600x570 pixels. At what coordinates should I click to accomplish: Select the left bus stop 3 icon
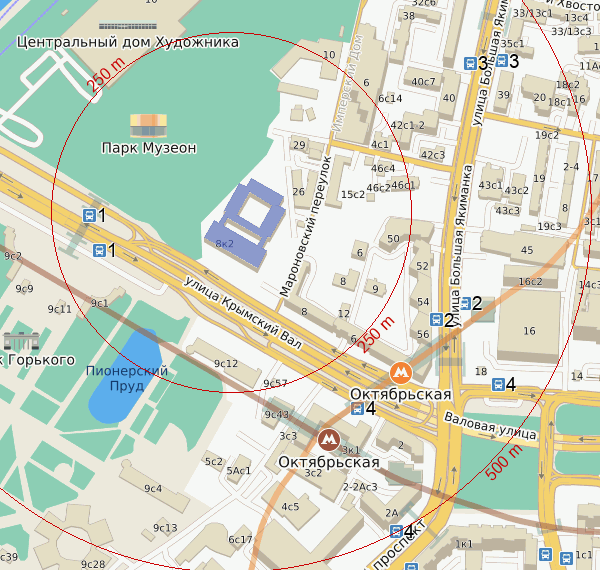click(x=470, y=62)
